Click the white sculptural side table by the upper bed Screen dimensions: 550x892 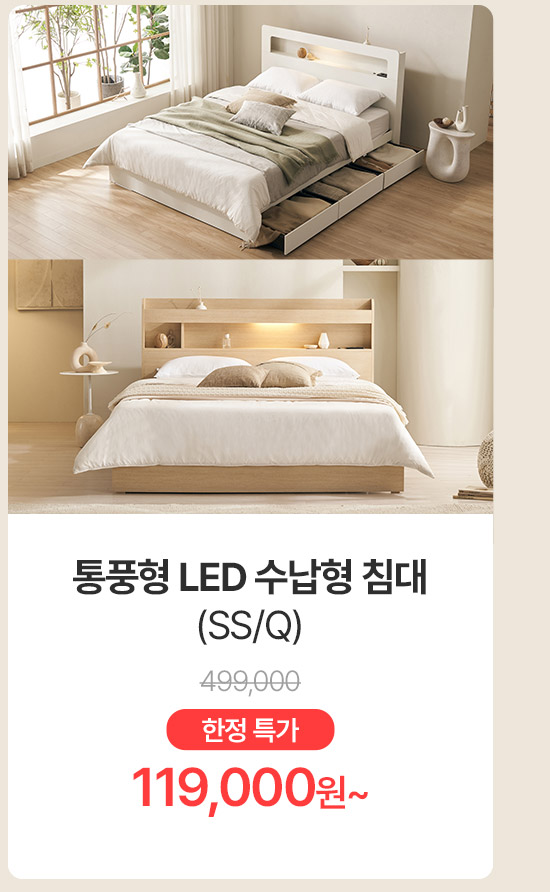point(450,150)
